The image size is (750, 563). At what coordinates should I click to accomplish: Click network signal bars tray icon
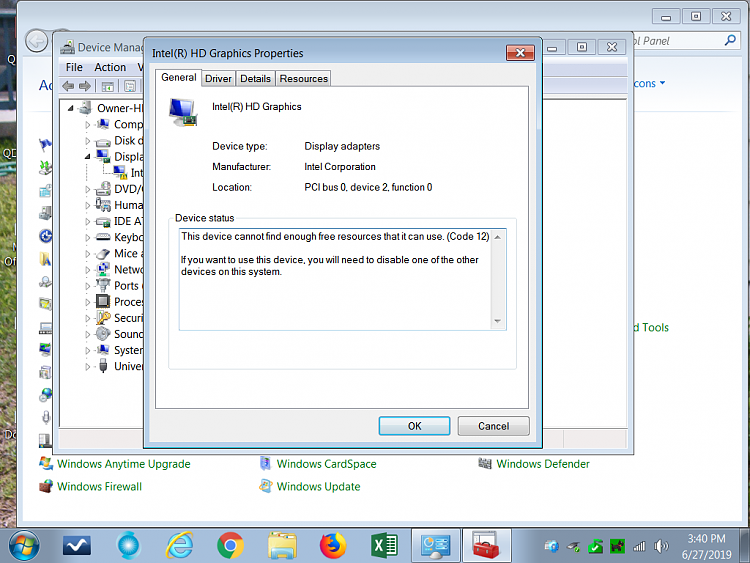(640, 546)
